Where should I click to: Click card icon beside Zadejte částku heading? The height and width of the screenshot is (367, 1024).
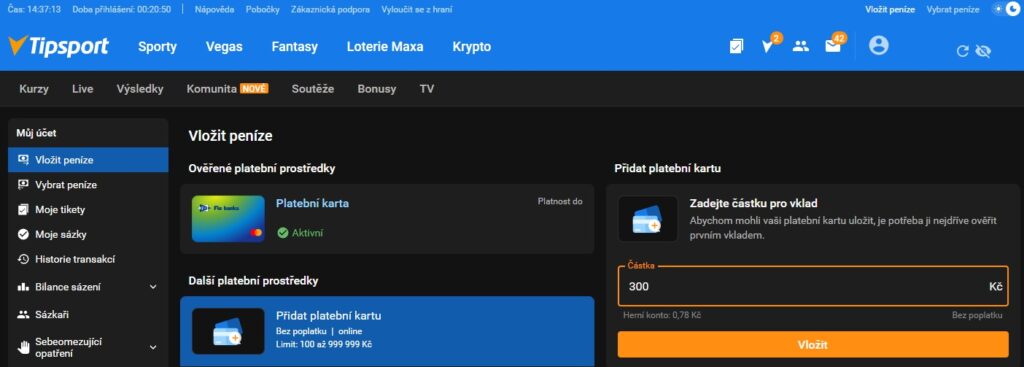648,219
